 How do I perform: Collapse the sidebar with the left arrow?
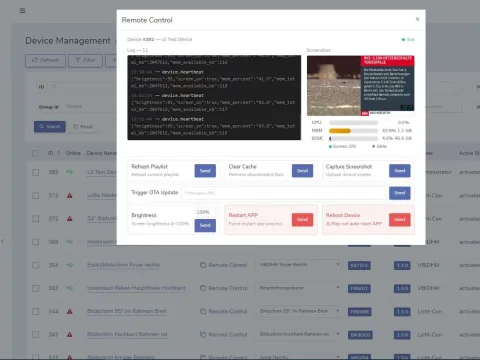2,241
